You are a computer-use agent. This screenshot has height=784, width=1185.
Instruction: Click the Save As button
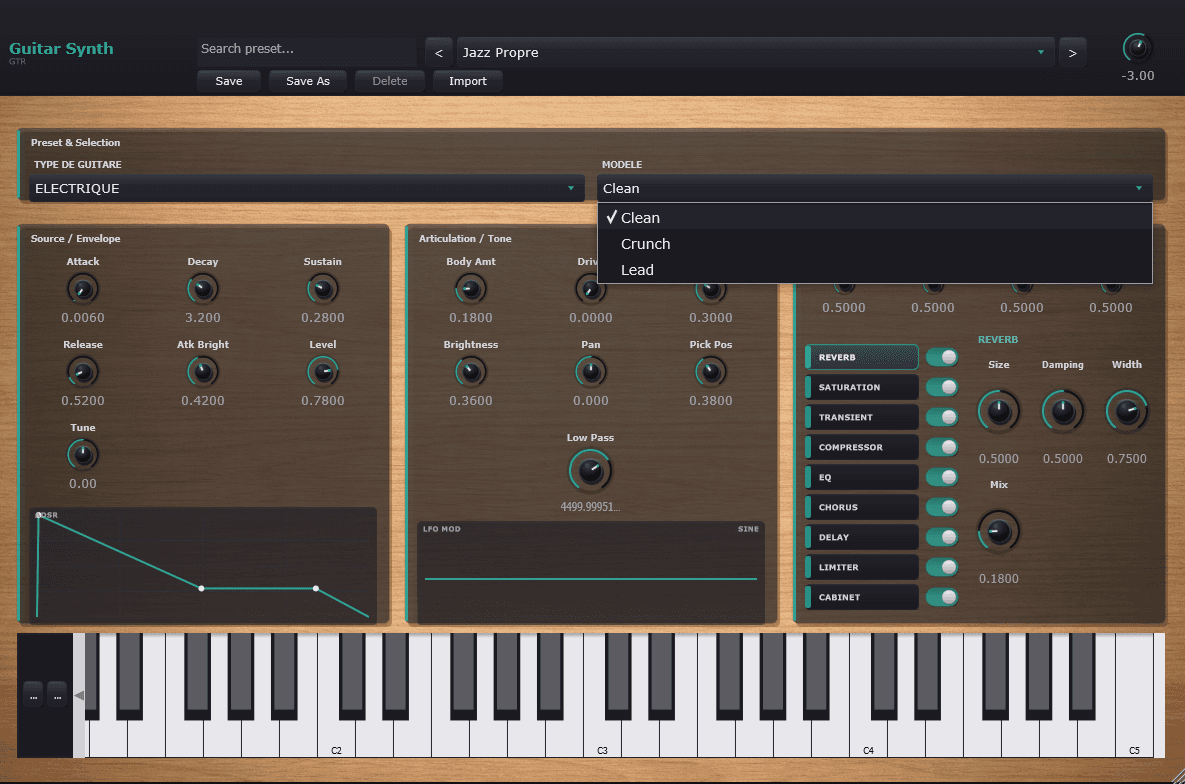[x=308, y=81]
